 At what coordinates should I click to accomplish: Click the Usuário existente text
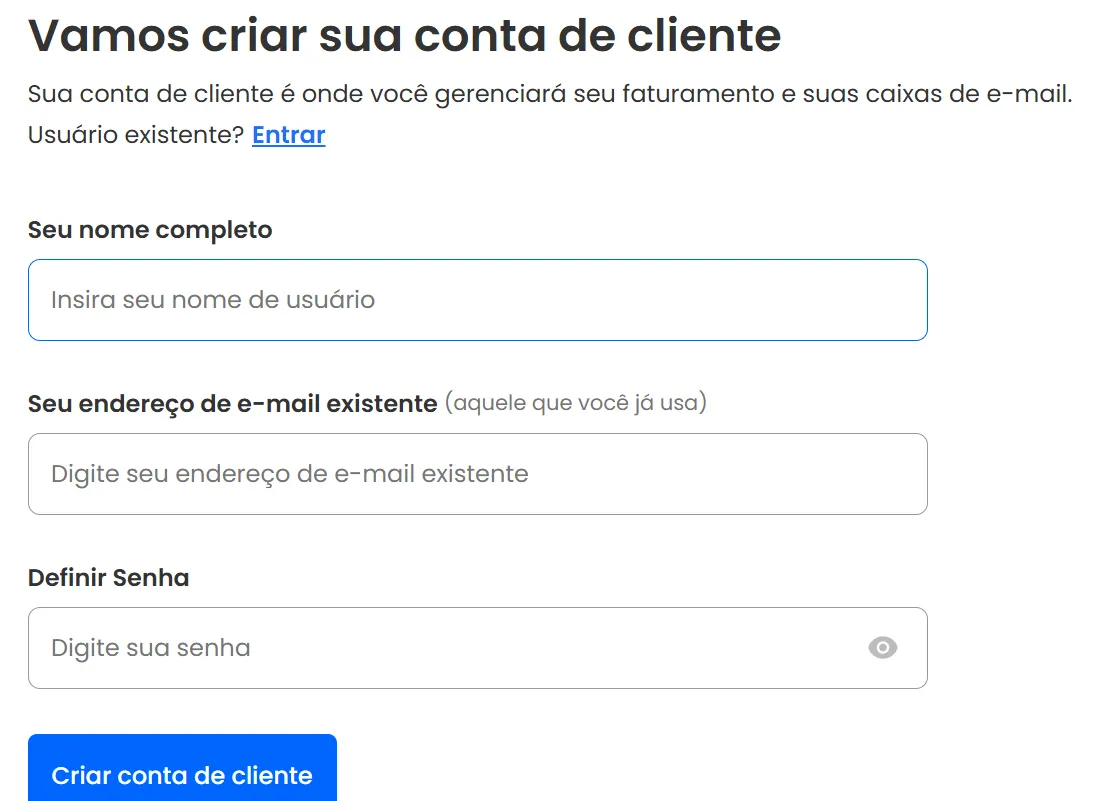click(133, 134)
